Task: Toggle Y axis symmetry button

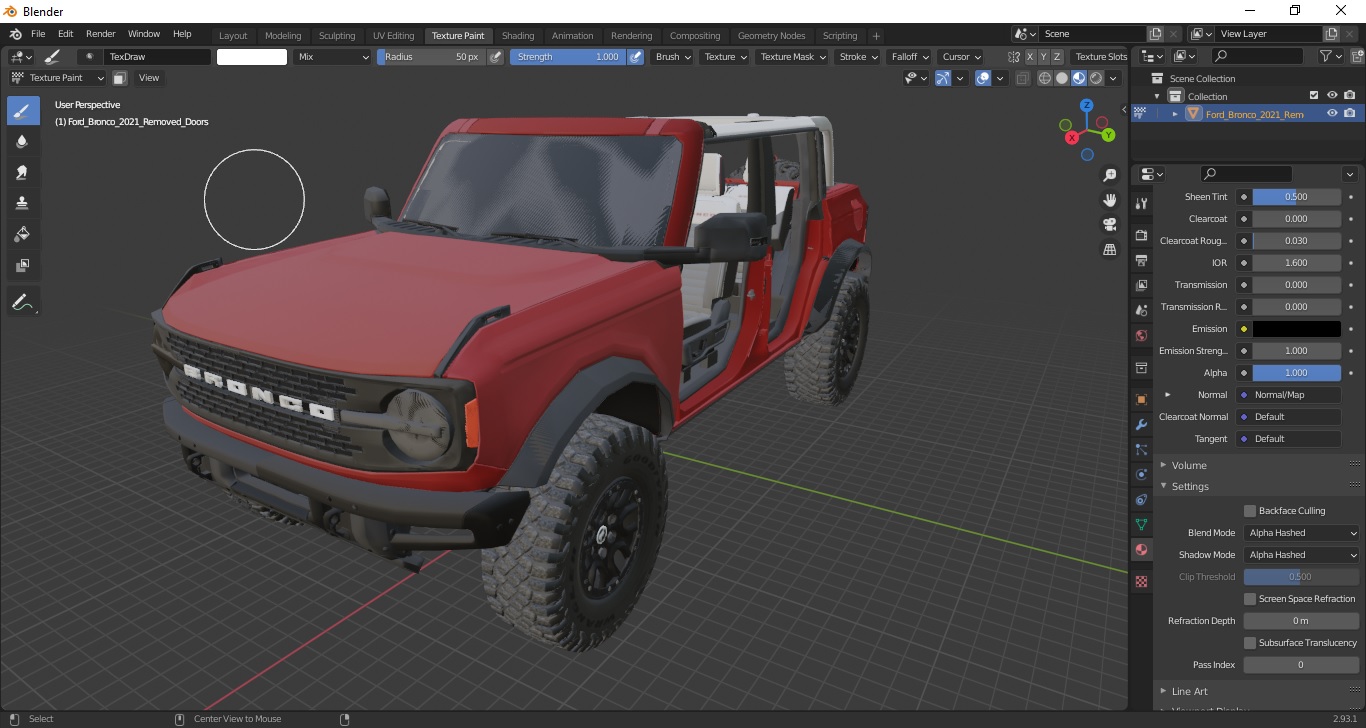Action: (x=1043, y=57)
